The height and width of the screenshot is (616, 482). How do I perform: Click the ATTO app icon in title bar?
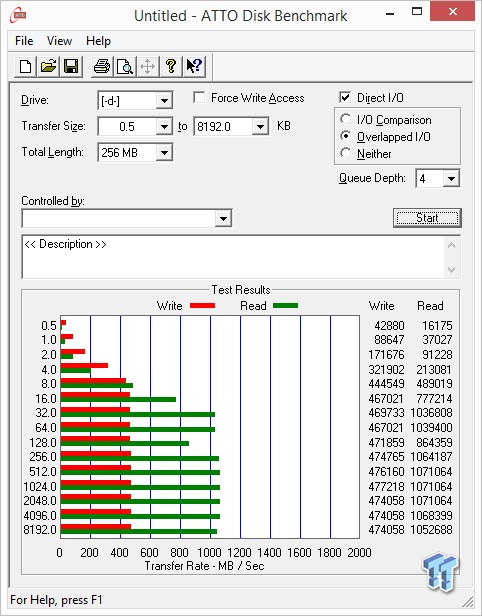click(18, 15)
